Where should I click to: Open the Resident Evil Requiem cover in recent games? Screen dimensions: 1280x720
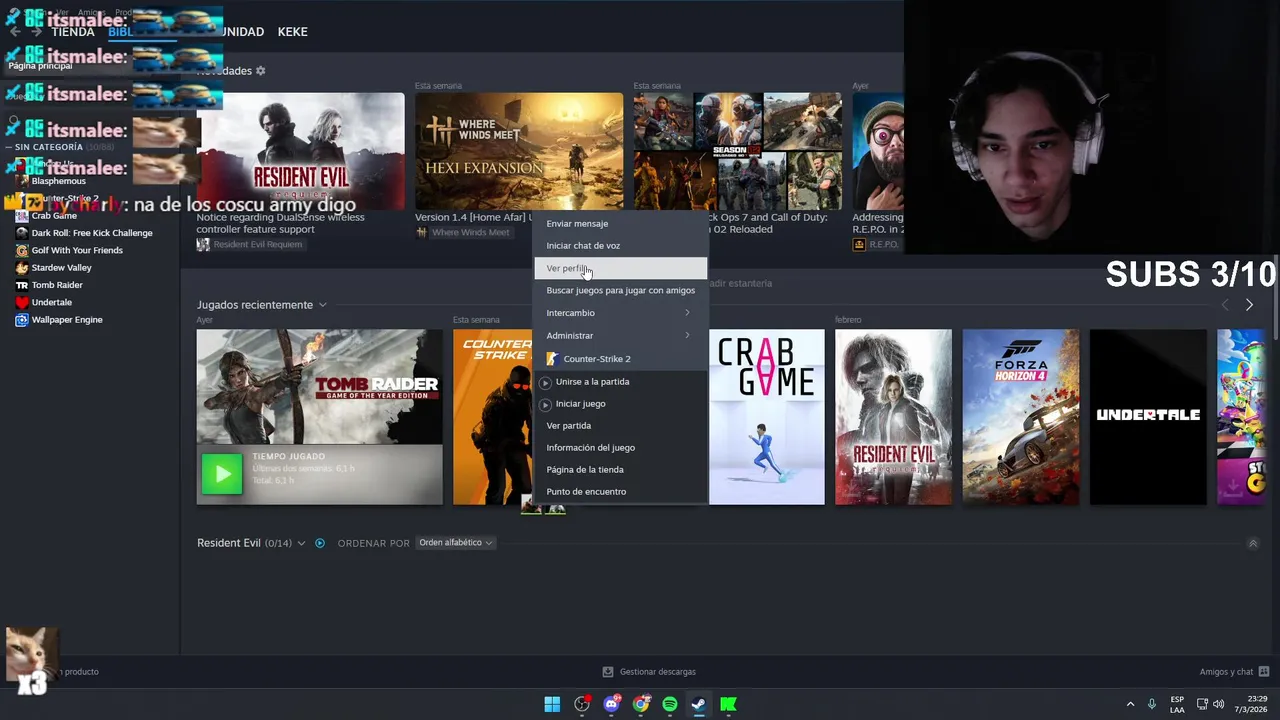894,417
